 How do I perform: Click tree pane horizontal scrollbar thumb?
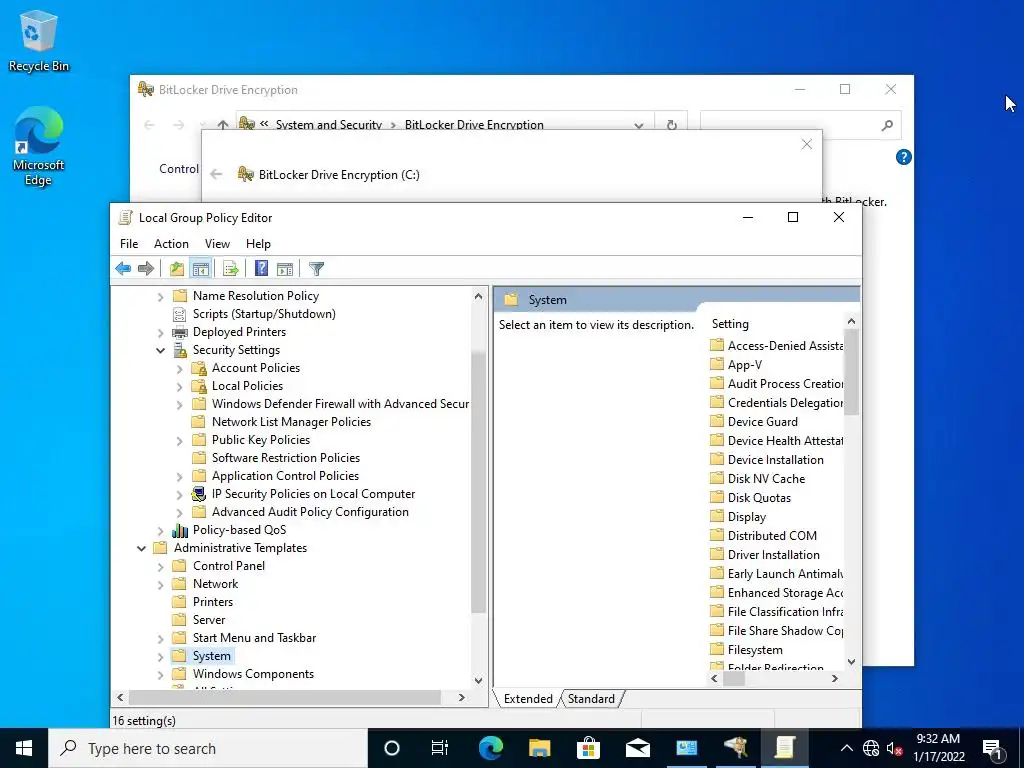285,697
